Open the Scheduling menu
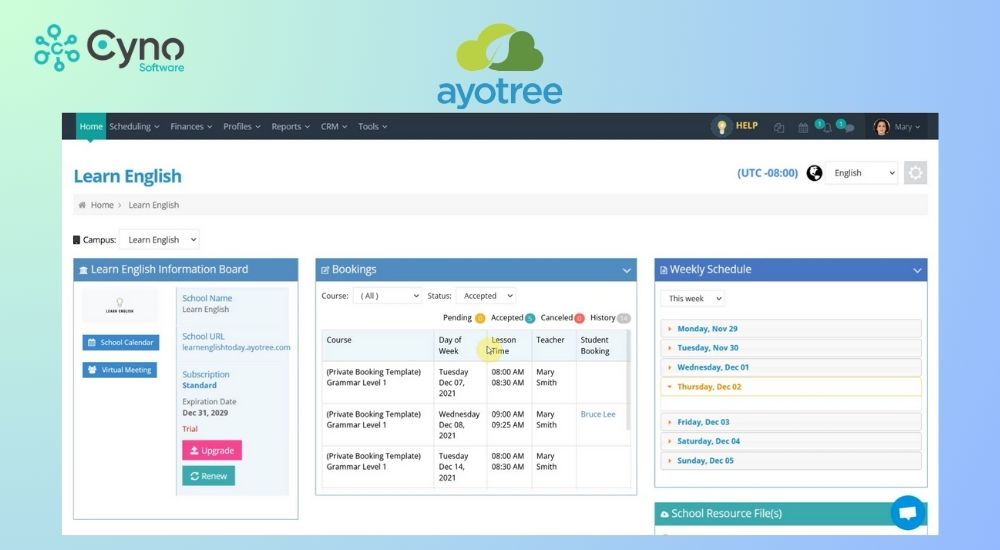Screen dimensions: 1000x550 click(x=134, y=126)
